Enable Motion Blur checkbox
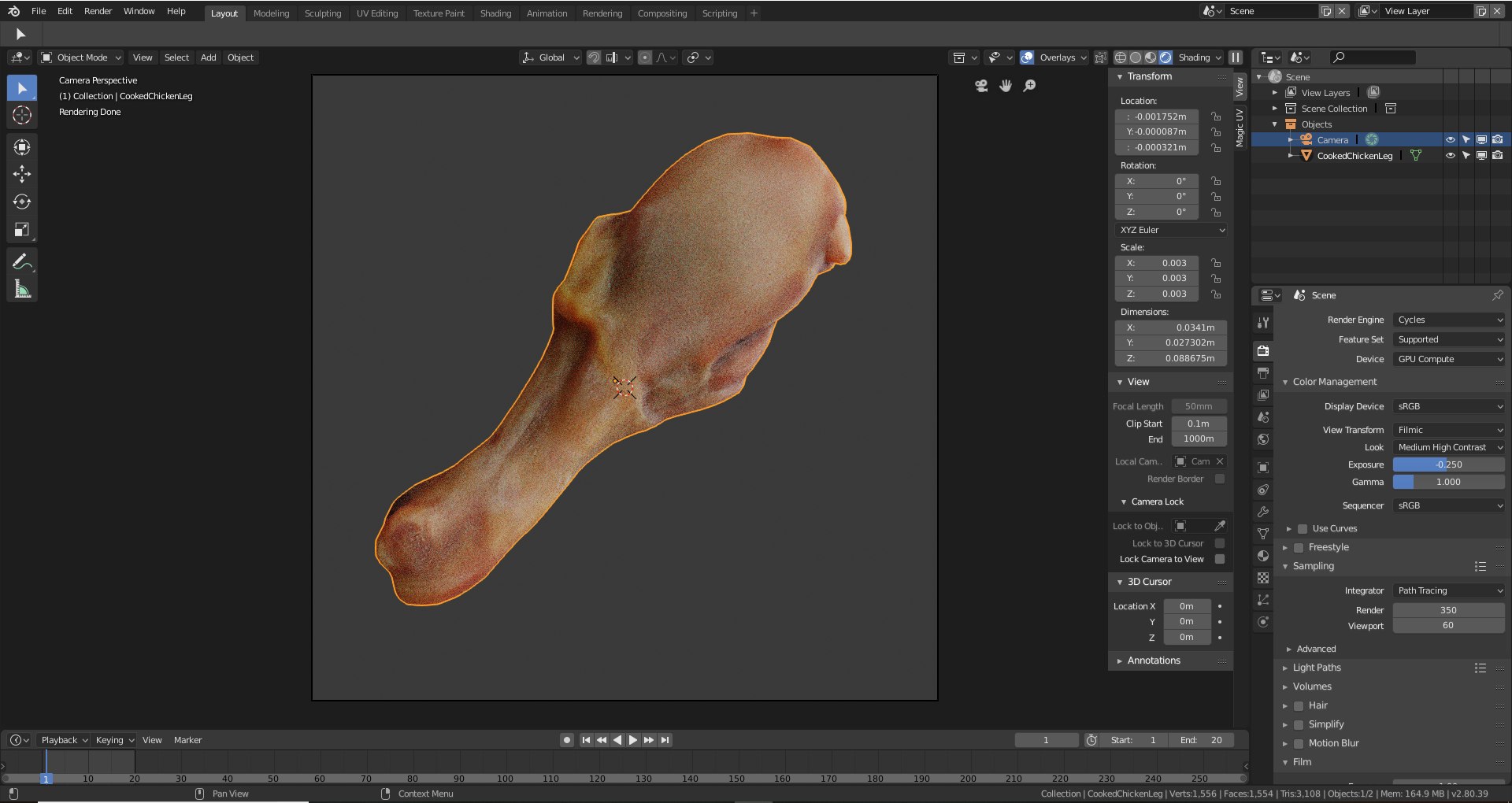Image resolution: width=1512 pixels, height=803 pixels. [1299, 743]
